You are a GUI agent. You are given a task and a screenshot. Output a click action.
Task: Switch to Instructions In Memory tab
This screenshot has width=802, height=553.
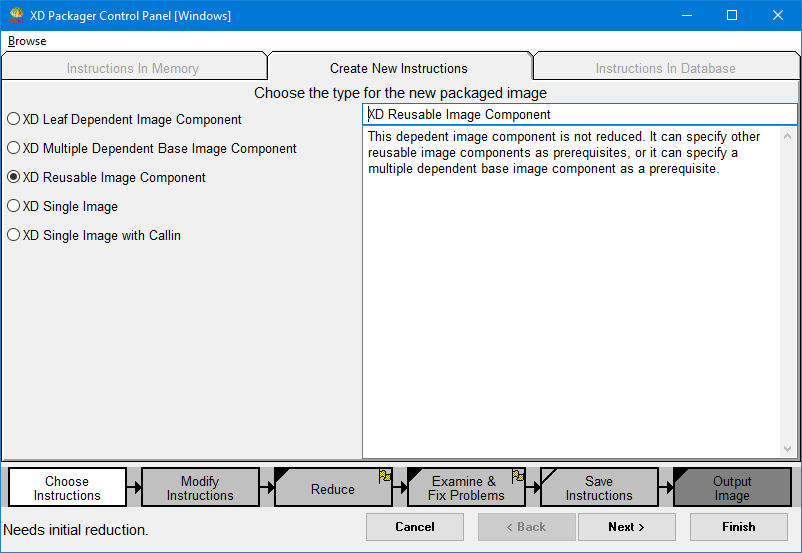point(133,68)
